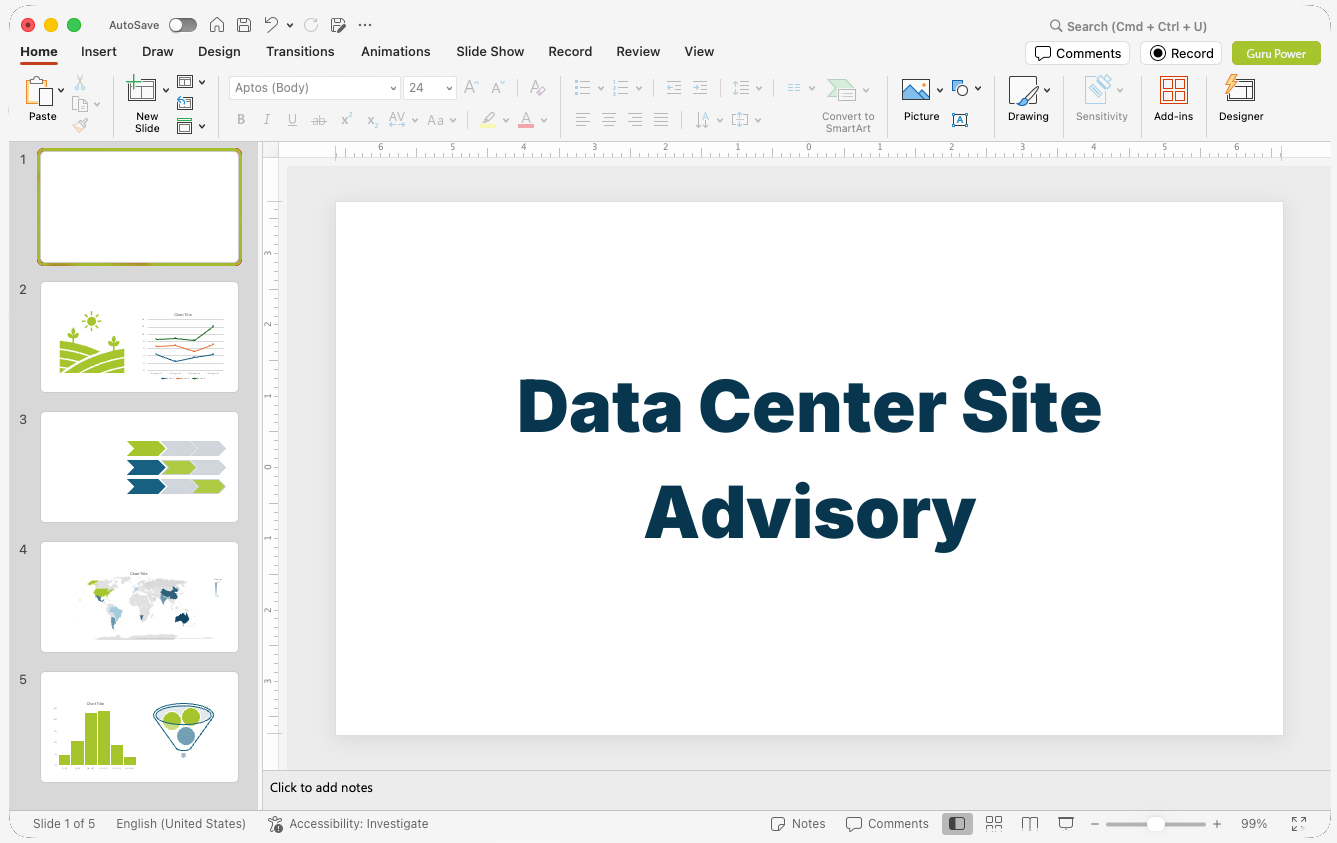Viewport: 1337px width, 843px height.
Task: Click Comments in the status bar
Action: (887, 824)
